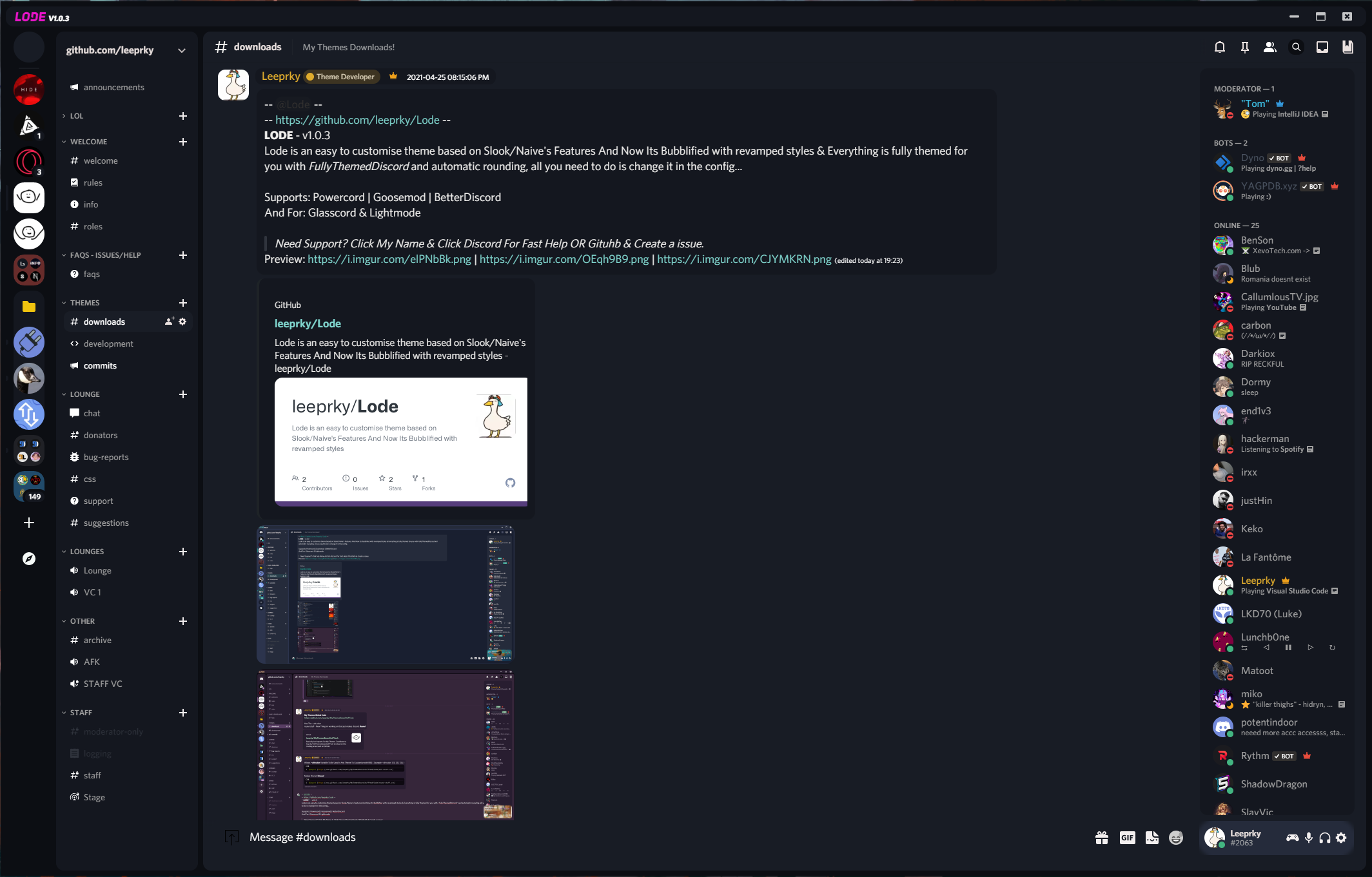Image resolution: width=1372 pixels, height=877 pixels.
Task: Open the emoji picker
Action: coord(1176,837)
